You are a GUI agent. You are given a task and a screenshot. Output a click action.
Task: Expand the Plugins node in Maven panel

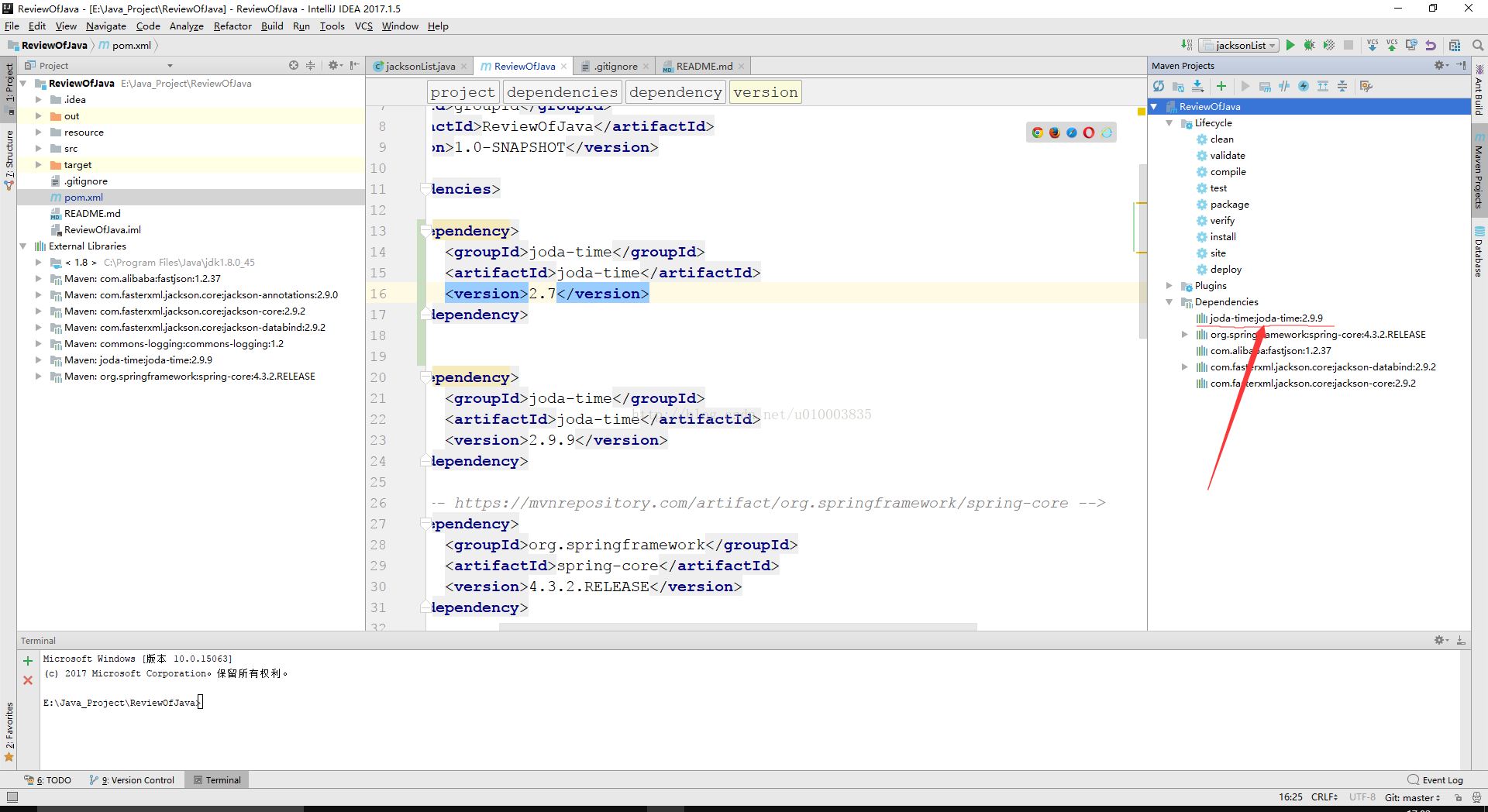click(1169, 286)
